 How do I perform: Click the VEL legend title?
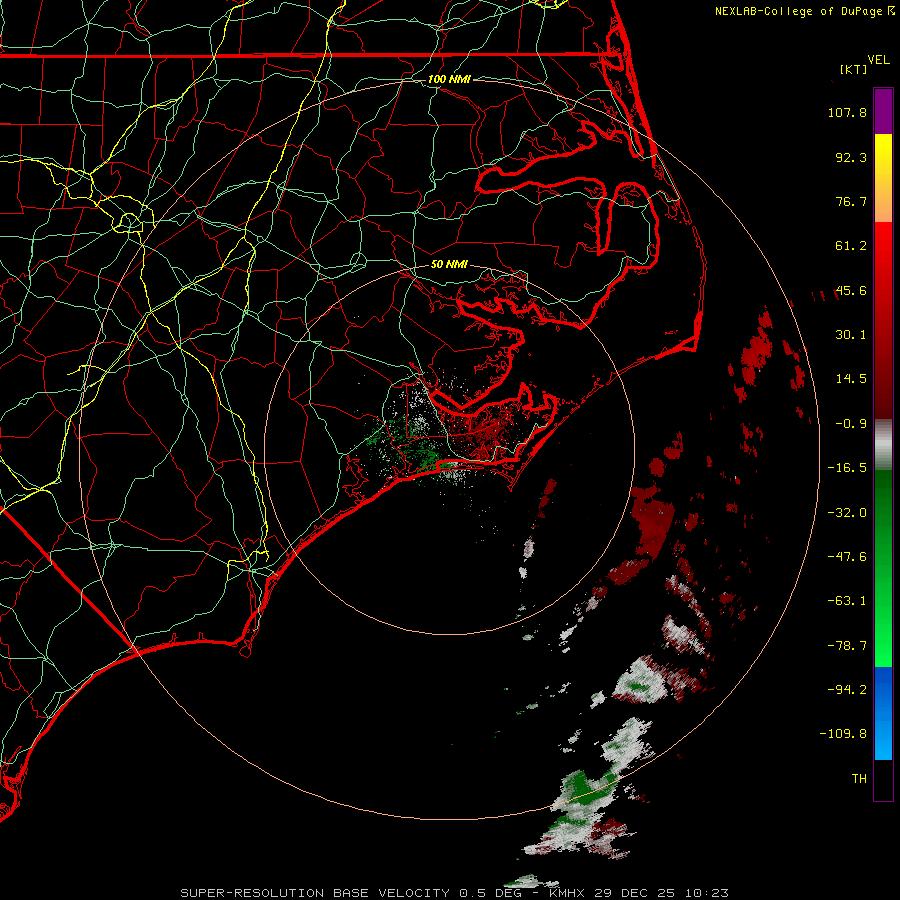click(878, 60)
